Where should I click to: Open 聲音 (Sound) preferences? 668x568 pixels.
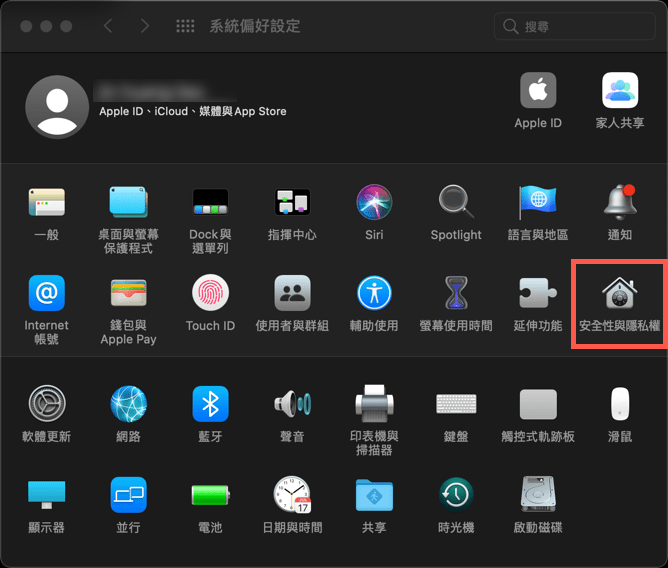pyautogui.click(x=292, y=404)
